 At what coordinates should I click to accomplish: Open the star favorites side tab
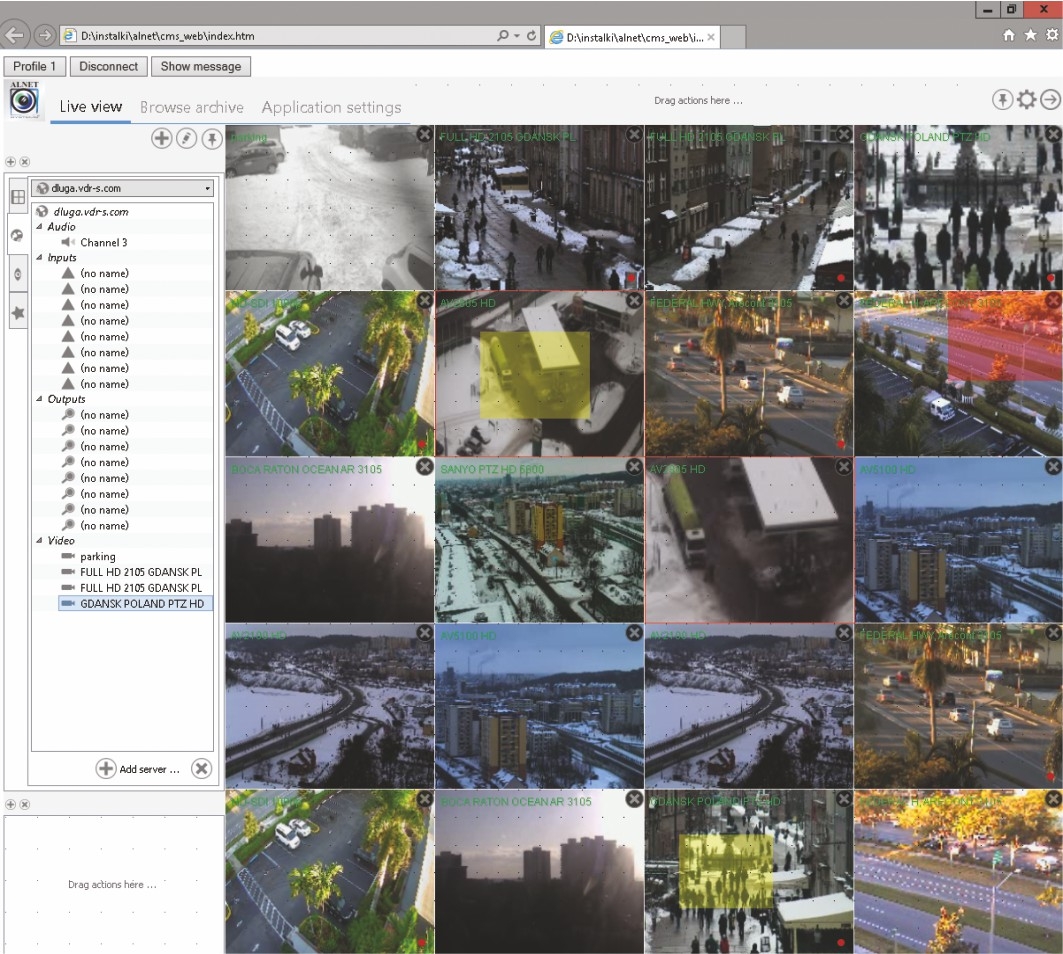(17, 313)
